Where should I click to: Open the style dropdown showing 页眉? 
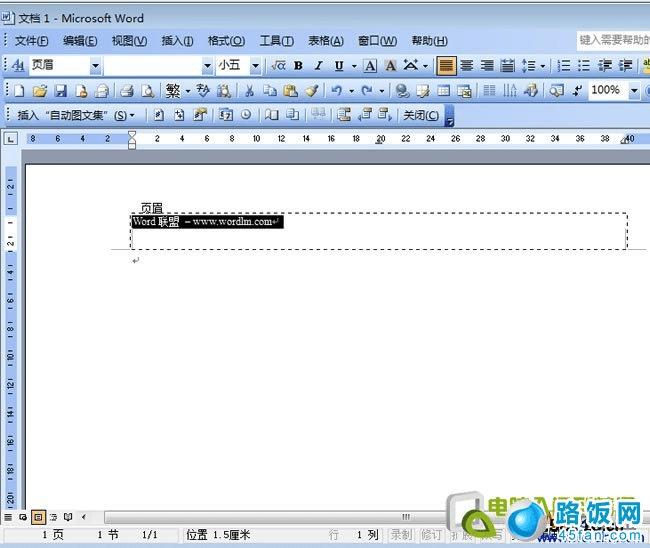[95, 66]
